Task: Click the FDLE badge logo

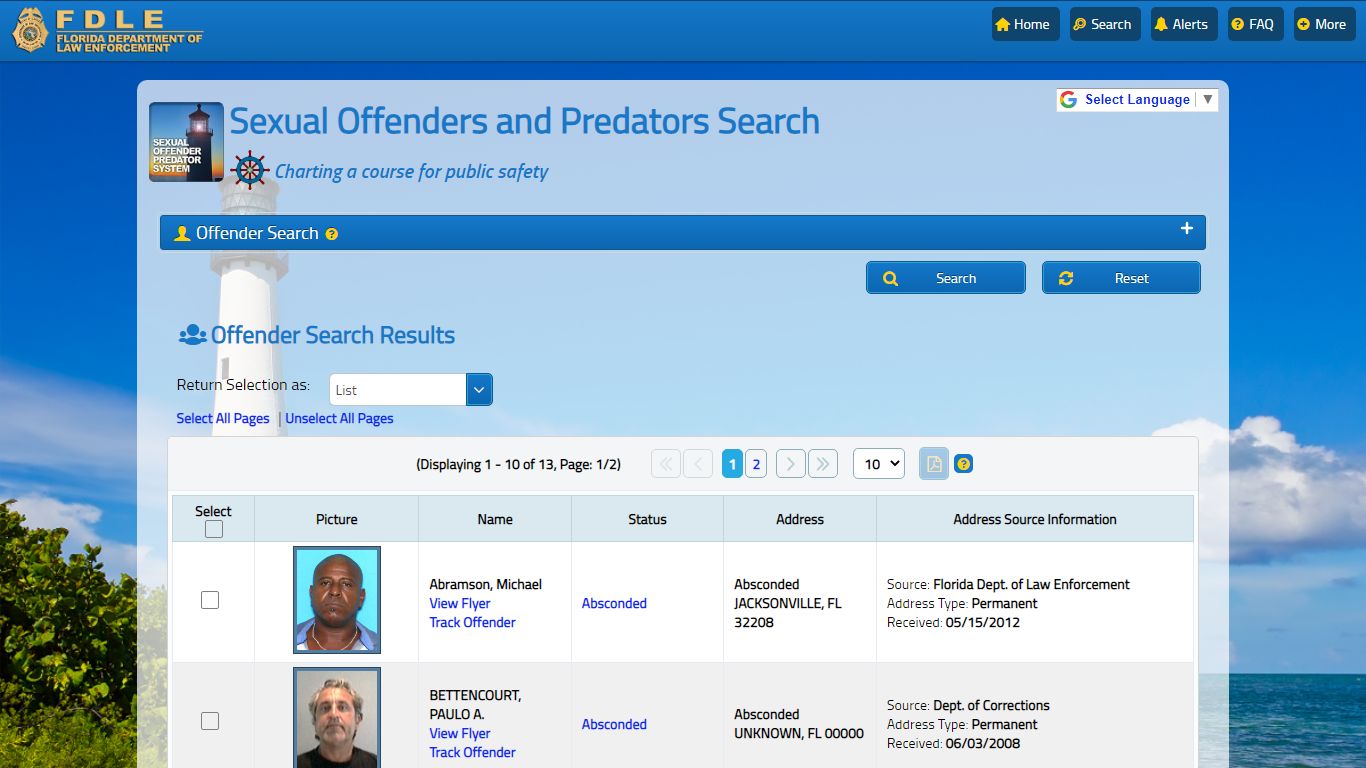Action: point(30,30)
